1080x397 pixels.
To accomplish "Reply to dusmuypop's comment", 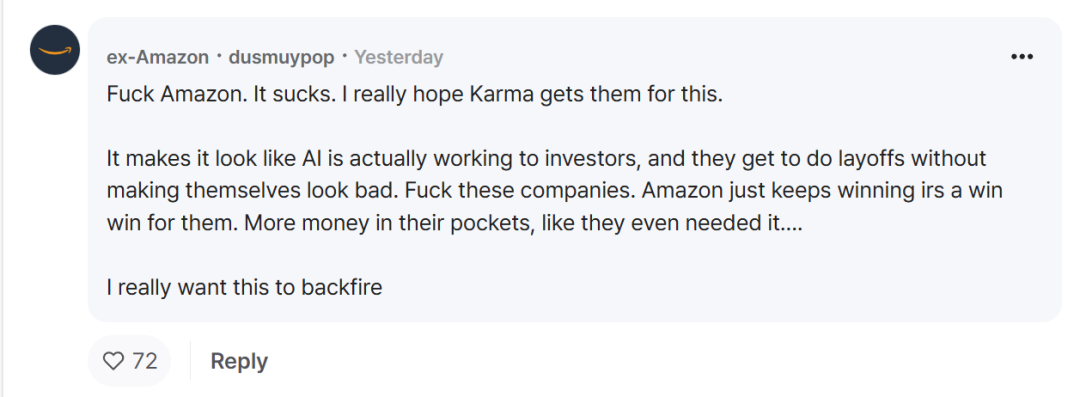I will coord(239,361).
